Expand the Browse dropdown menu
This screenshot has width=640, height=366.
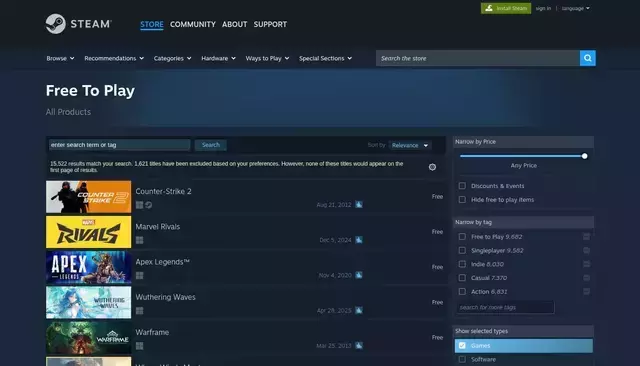click(x=60, y=58)
